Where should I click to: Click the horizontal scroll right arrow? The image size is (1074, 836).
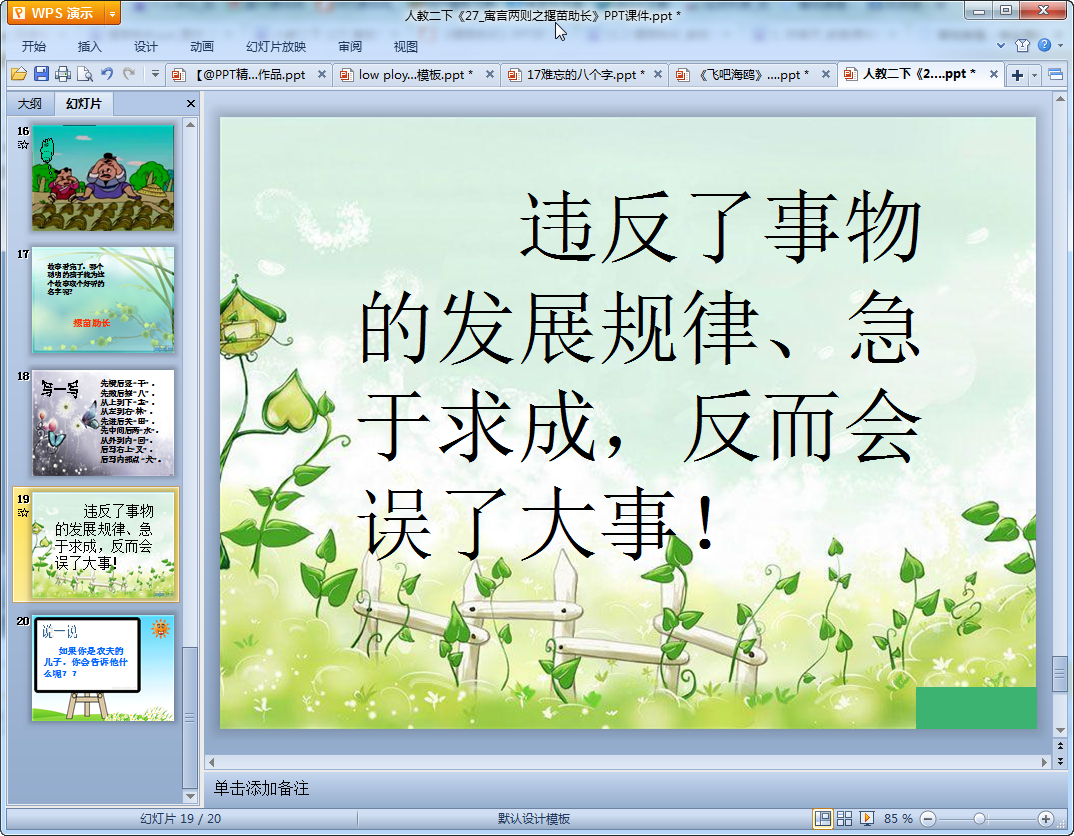(1045, 762)
